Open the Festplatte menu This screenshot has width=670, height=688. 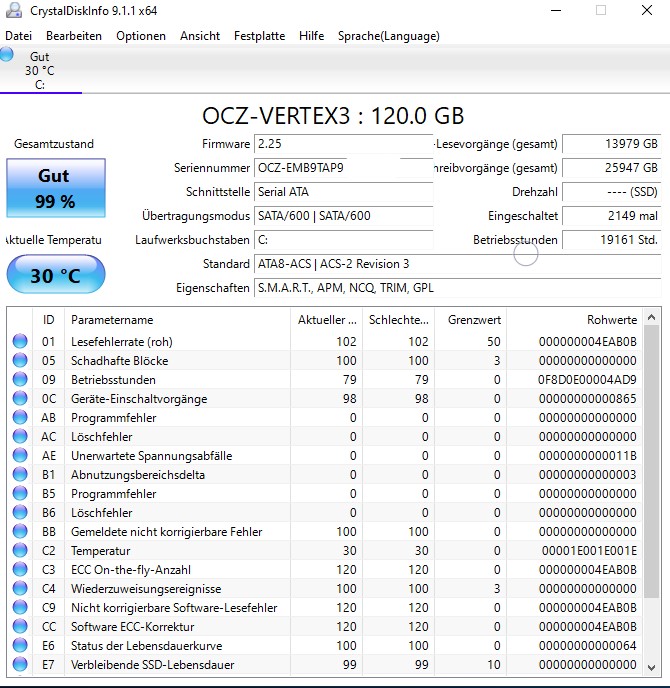tap(259, 36)
